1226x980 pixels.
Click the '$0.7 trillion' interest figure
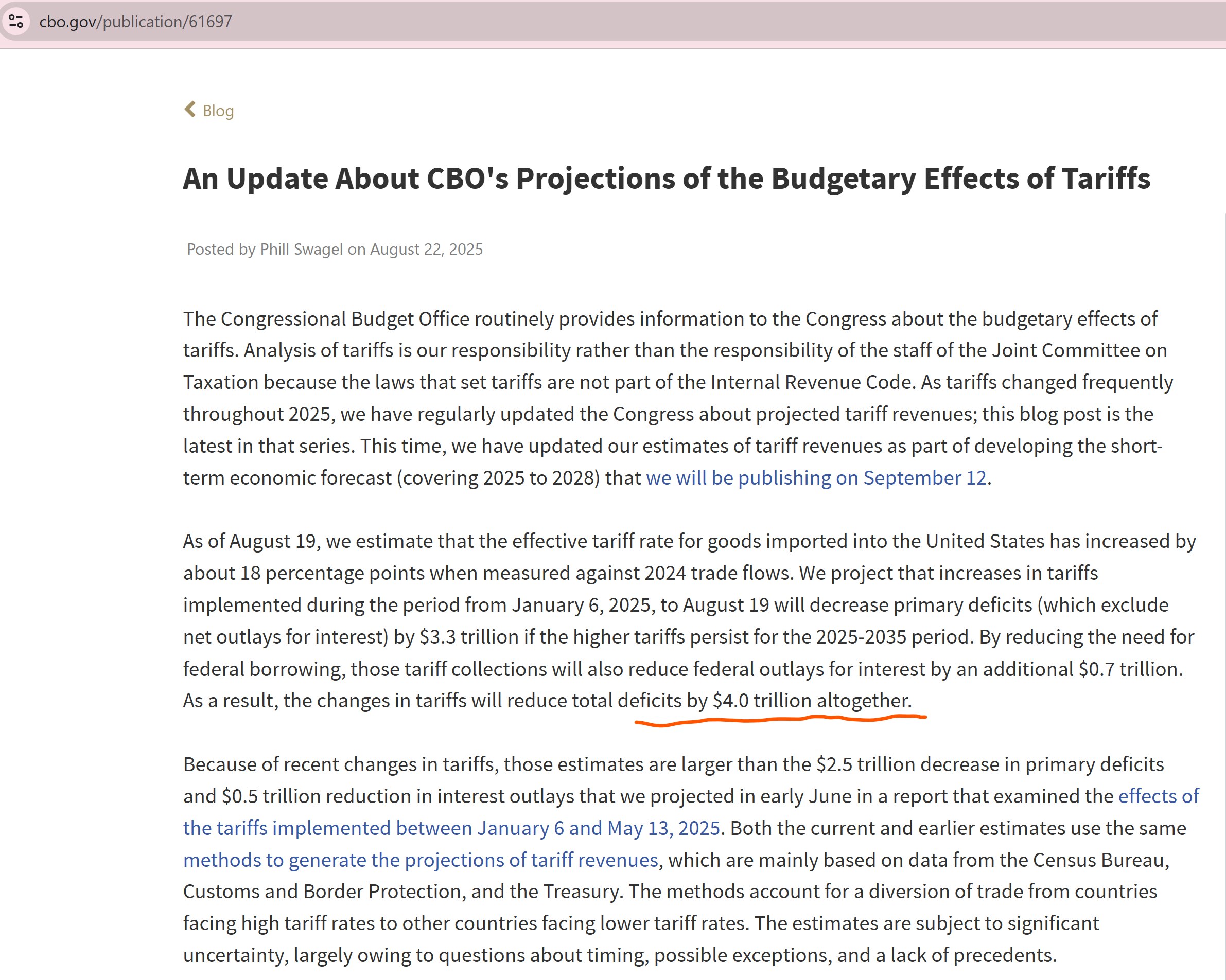click(x=1129, y=668)
